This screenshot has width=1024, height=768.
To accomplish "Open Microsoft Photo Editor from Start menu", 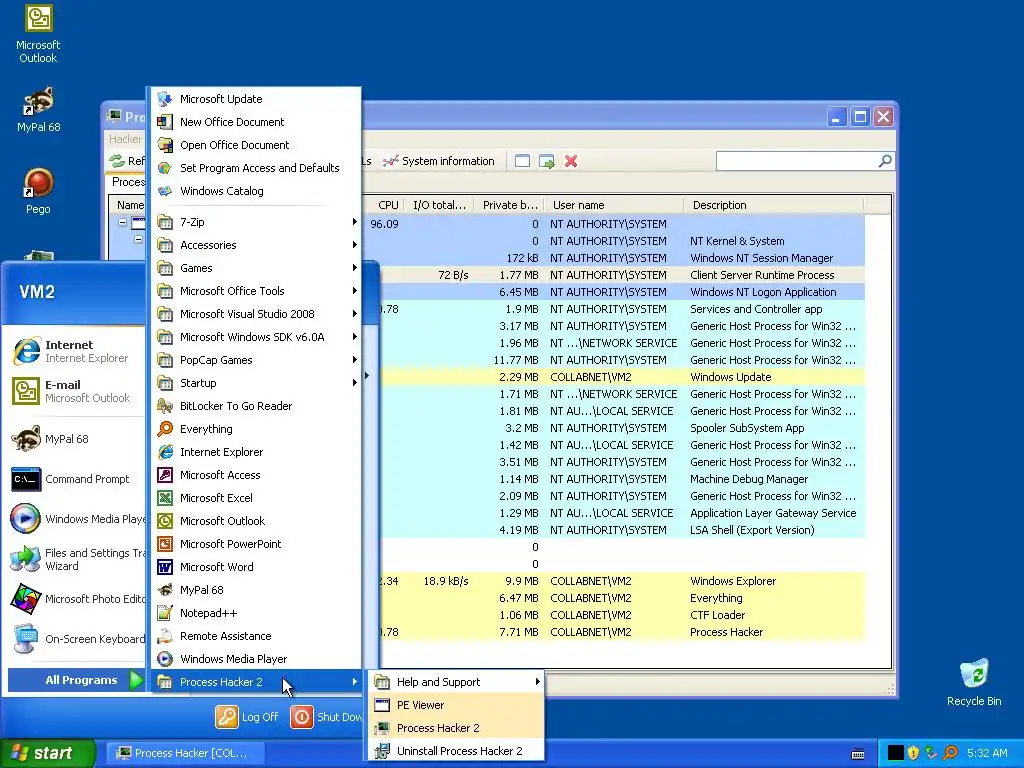I will click(76, 599).
